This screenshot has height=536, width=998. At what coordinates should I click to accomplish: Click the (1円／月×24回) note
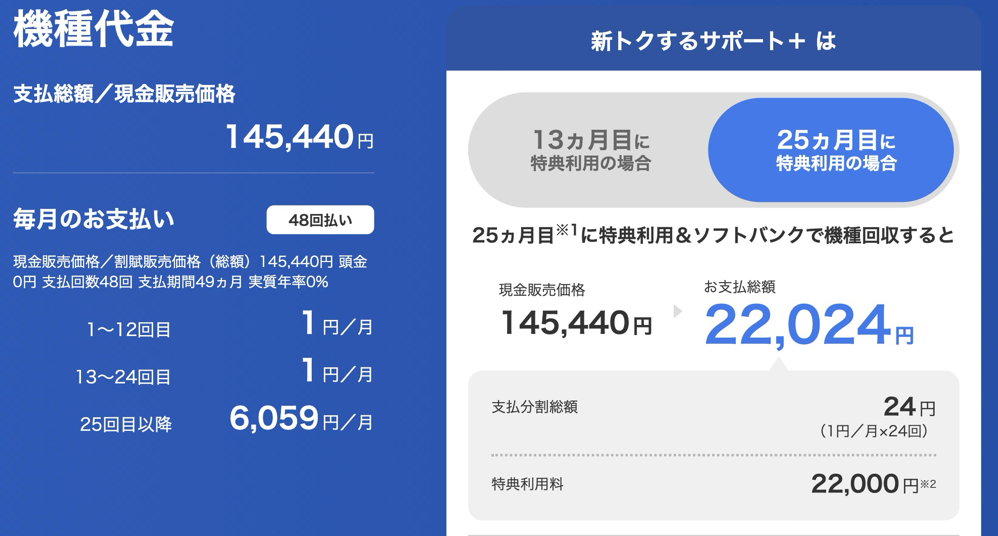(x=874, y=431)
